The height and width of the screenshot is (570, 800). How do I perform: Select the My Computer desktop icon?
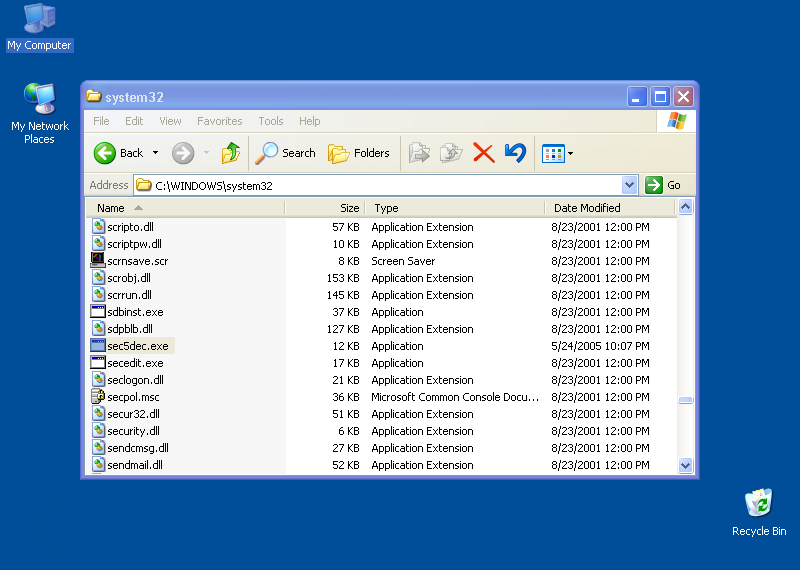(x=39, y=28)
